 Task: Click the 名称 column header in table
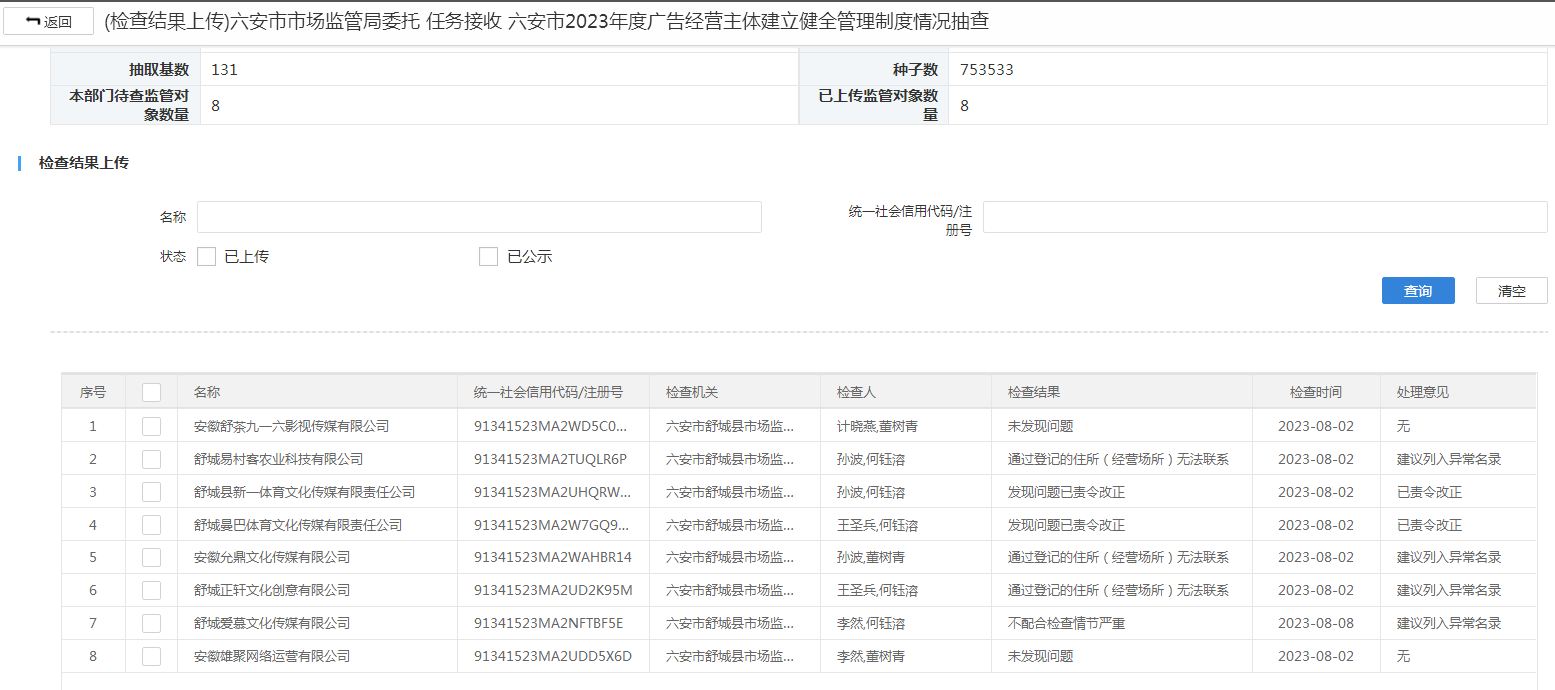tap(207, 392)
